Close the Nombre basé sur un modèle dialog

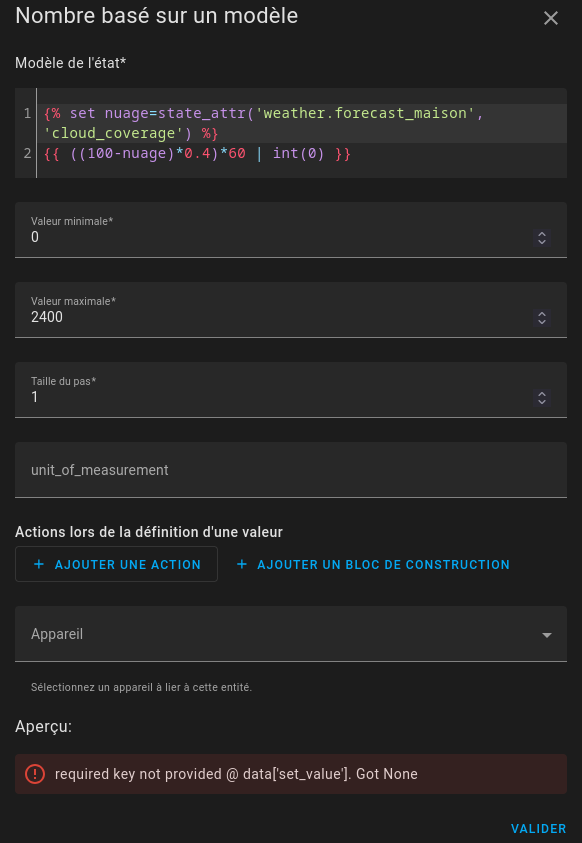tap(550, 18)
